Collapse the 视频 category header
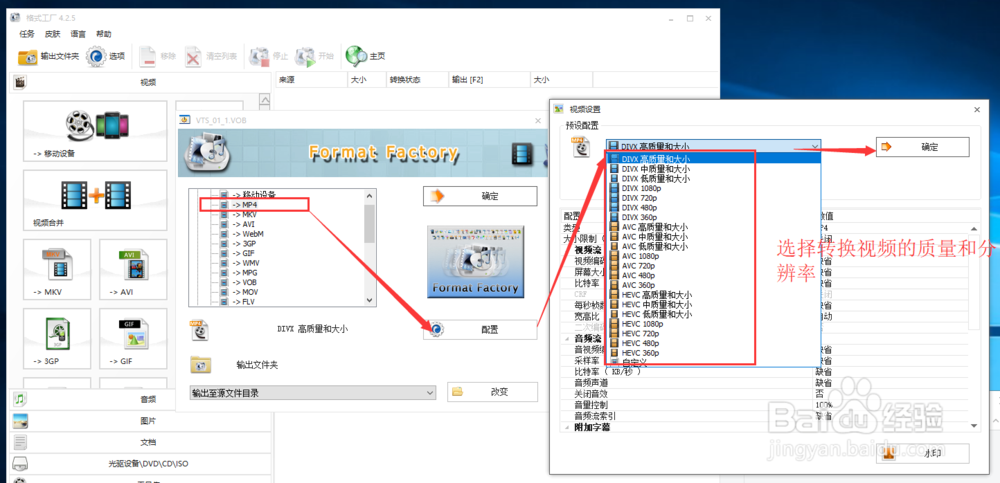 (140, 82)
